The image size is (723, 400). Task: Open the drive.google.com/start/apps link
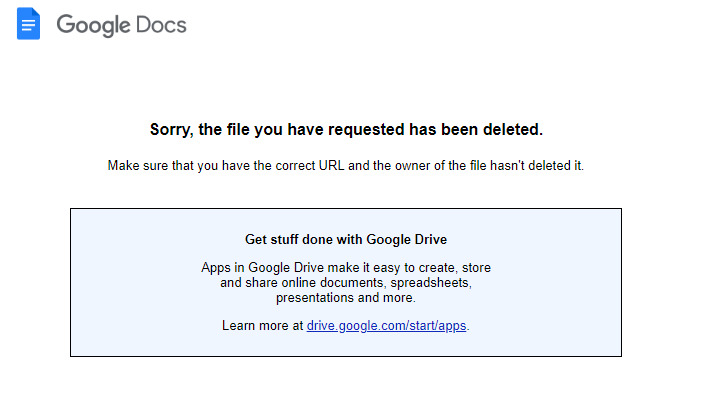[x=386, y=326]
